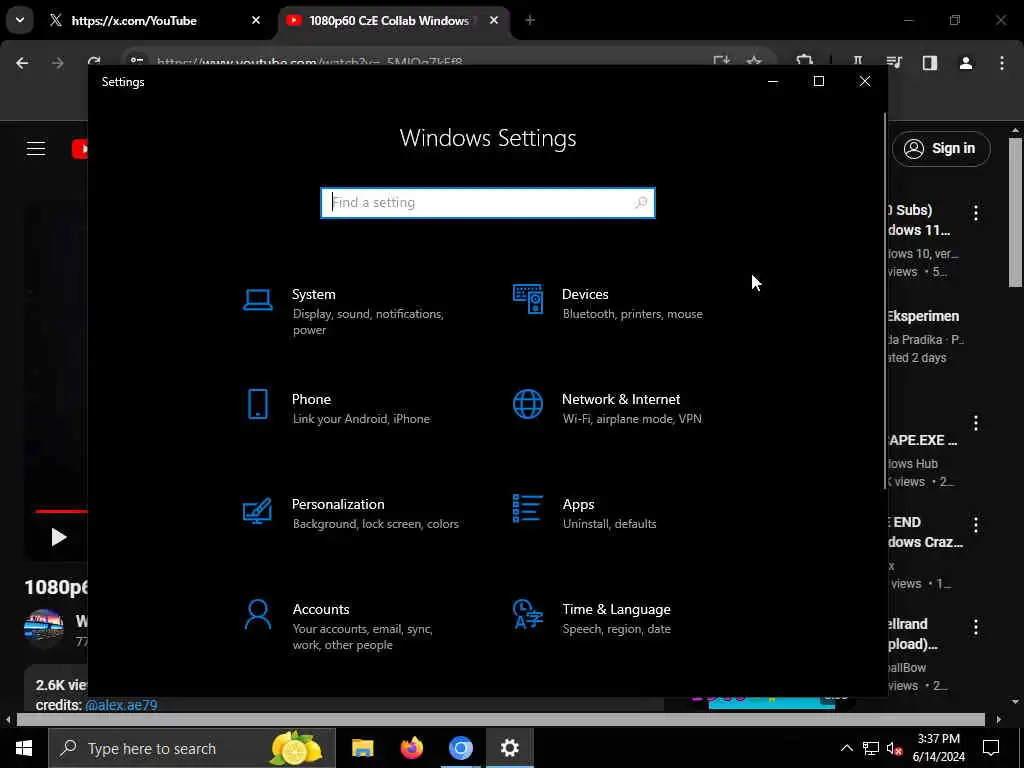Show hidden system tray icons
The image size is (1024, 768).
coord(846,748)
